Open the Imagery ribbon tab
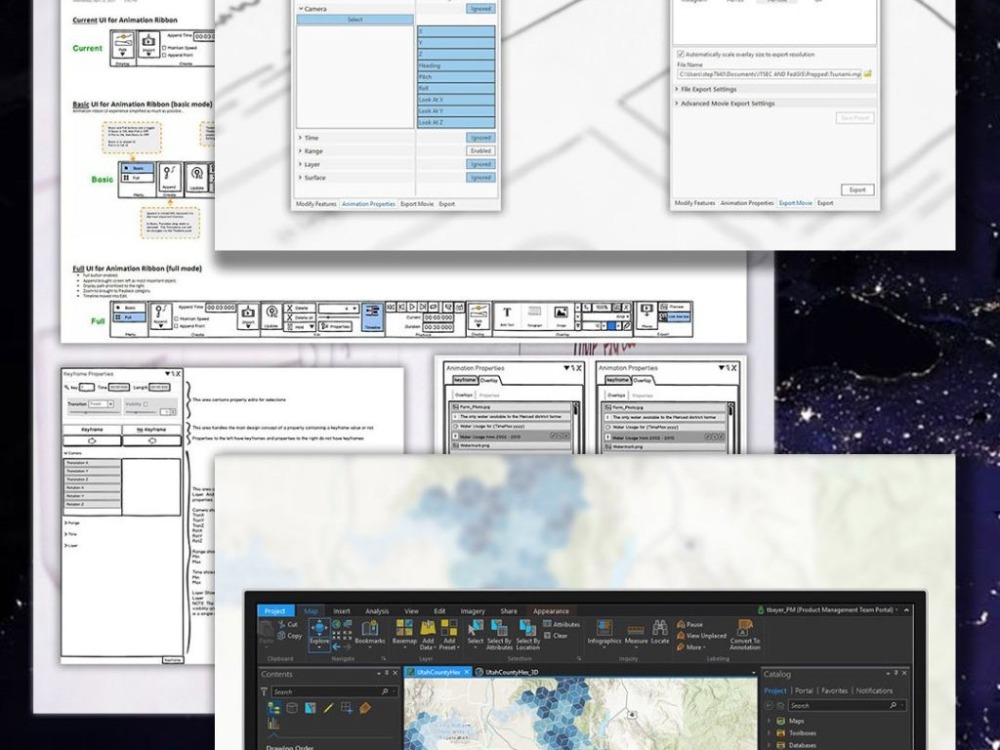The height and width of the screenshot is (750, 1000). [473, 611]
